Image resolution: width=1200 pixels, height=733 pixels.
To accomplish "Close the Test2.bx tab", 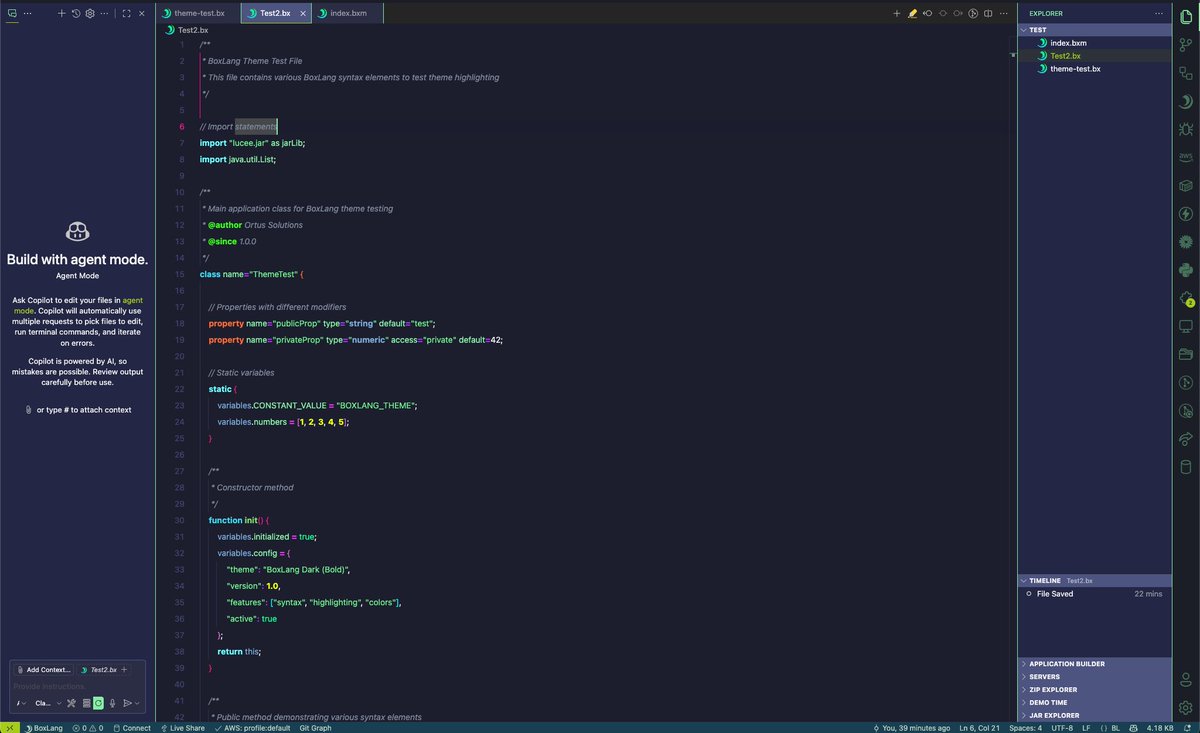I will click(x=304, y=14).
